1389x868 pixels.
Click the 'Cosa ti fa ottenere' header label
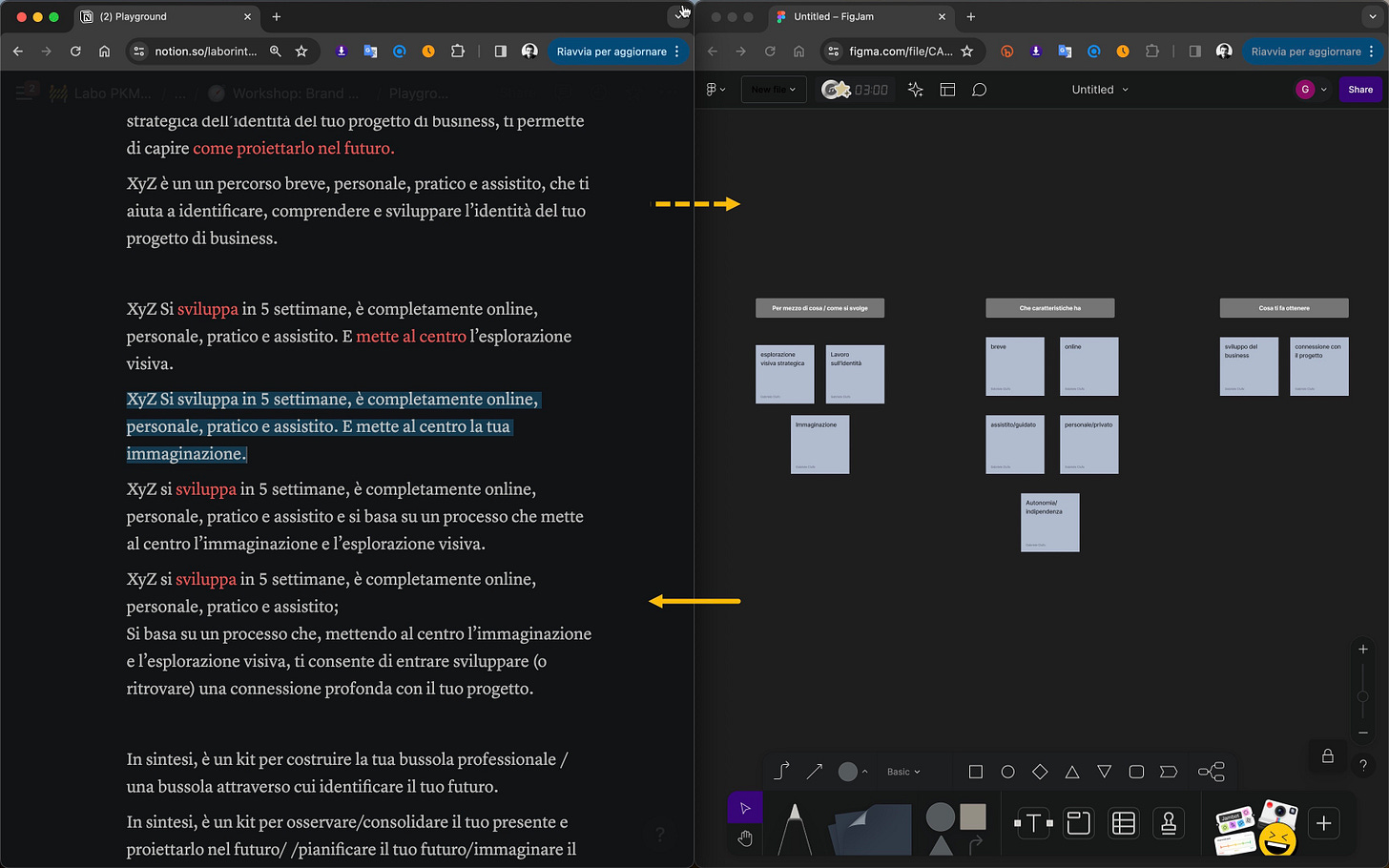point(1284,308)
